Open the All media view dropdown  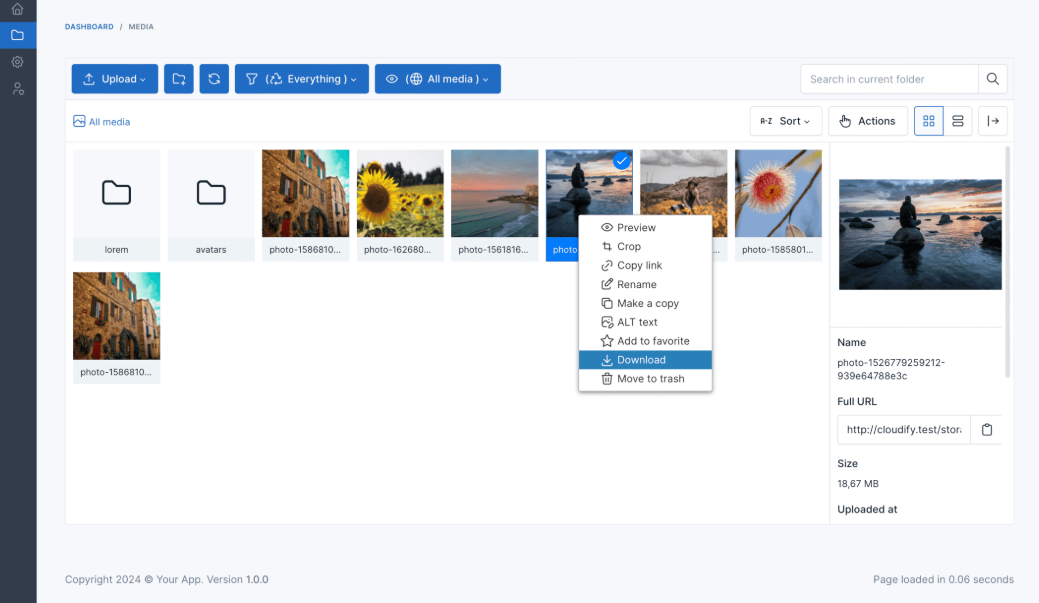point(437,79)
